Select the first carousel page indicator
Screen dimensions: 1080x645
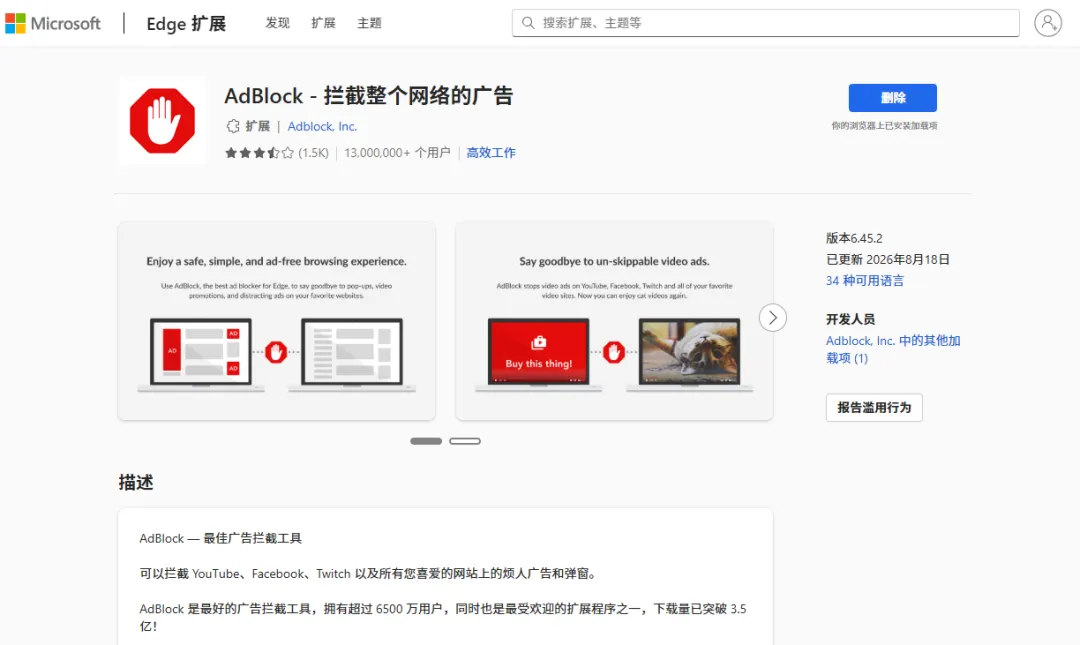pos(426,441)
